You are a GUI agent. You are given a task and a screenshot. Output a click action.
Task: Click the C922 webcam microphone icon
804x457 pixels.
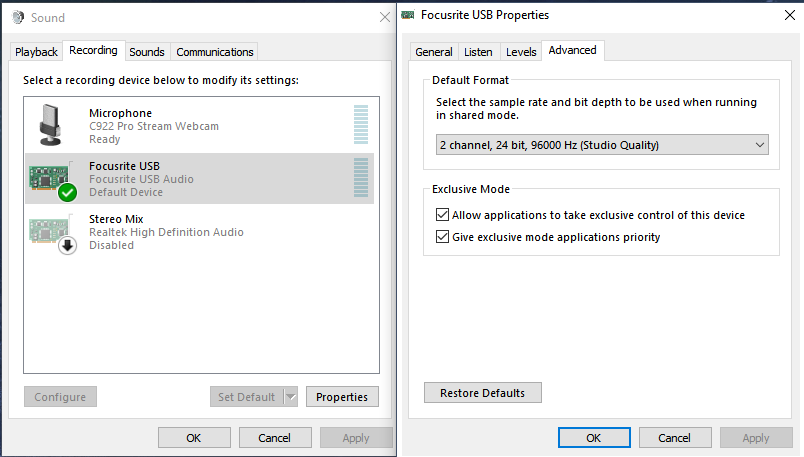coord(52,126)
